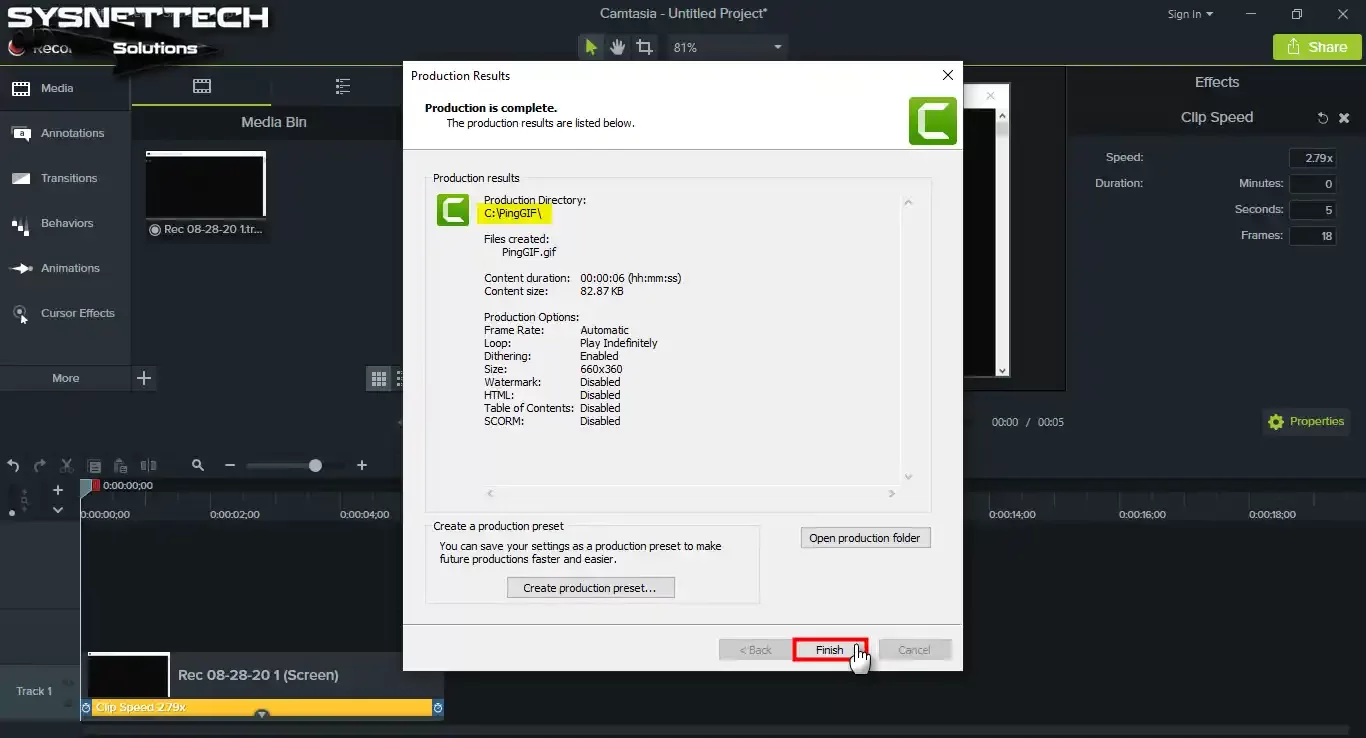Viewport: 1366px width, 738px height.
Task: Click production results scroll down arrow
Action: point(908,477)
